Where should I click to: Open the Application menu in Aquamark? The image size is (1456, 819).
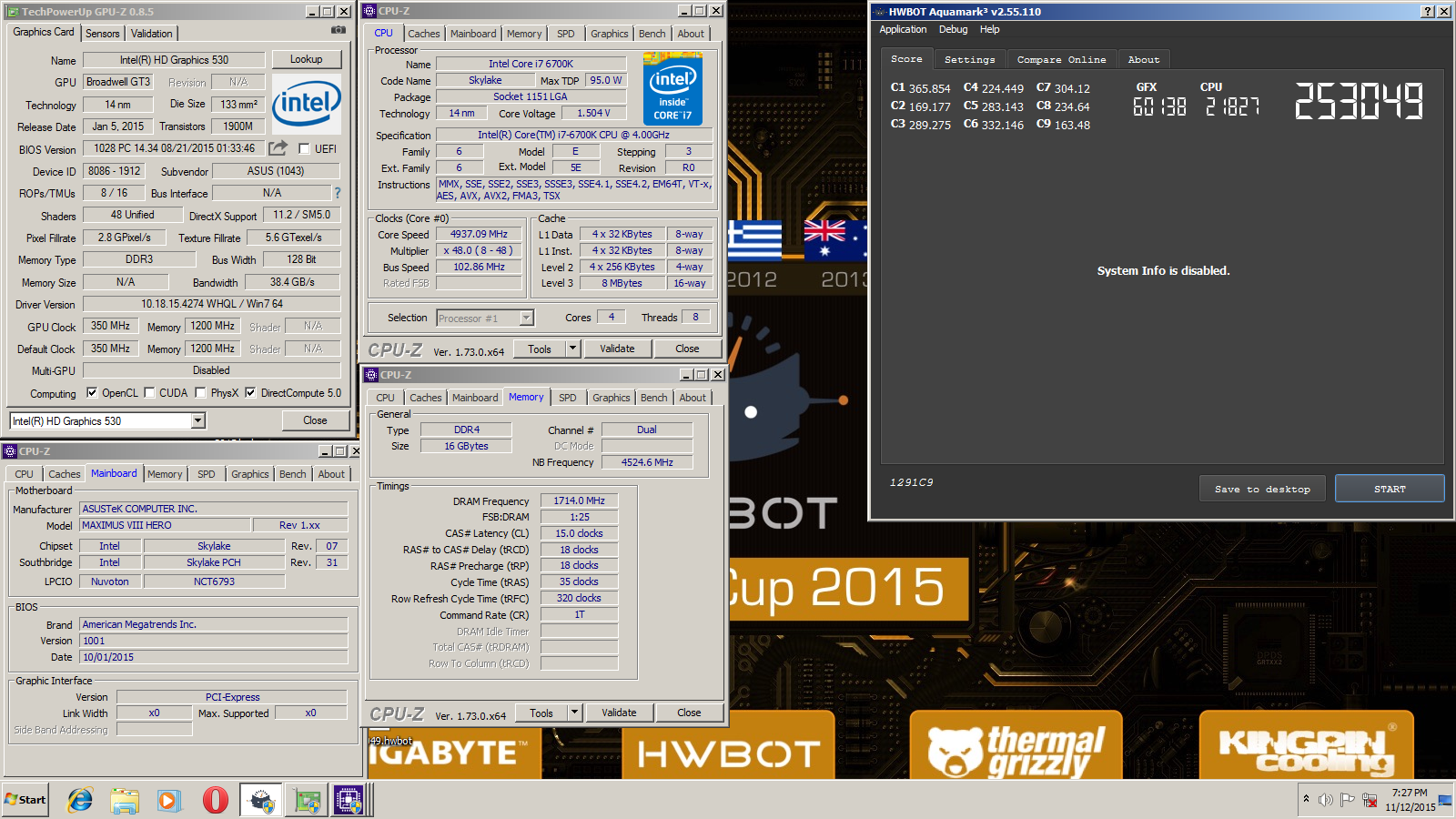(x=903, y=29)
